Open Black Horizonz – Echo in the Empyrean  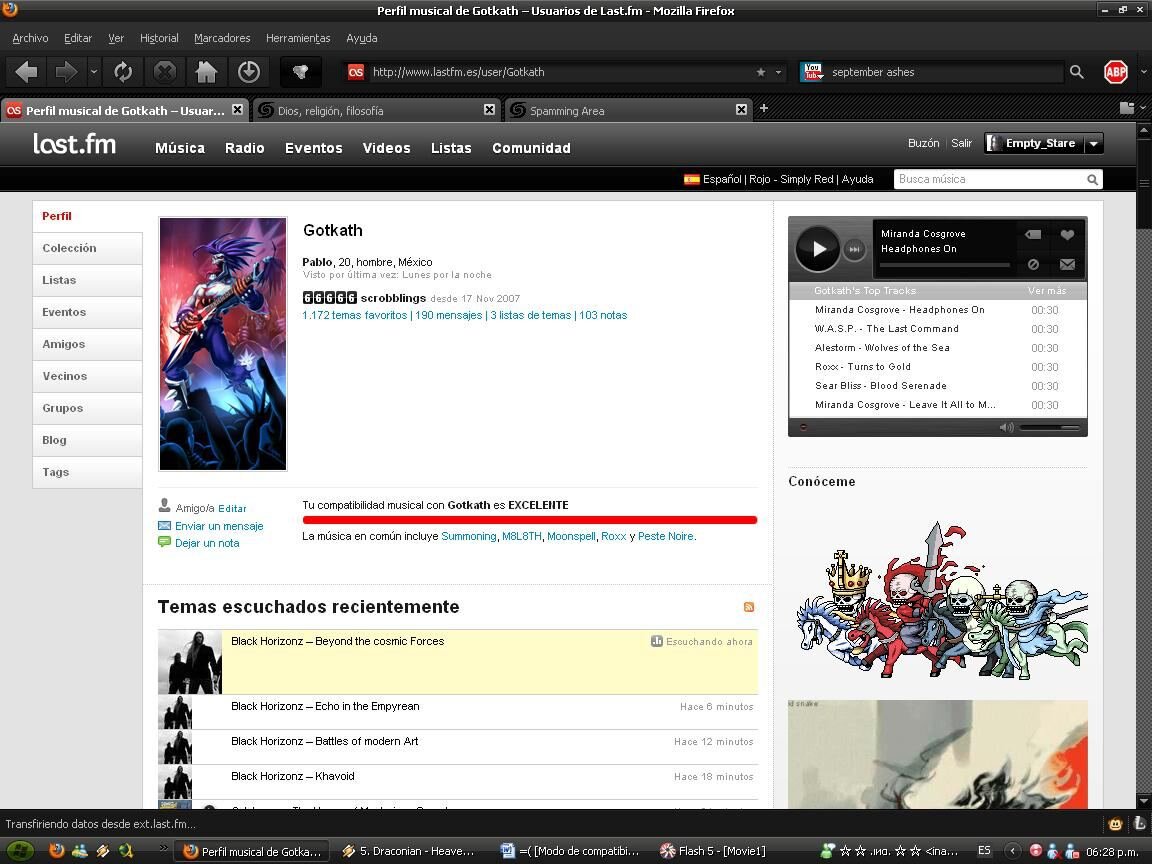[x=325, y=706]
